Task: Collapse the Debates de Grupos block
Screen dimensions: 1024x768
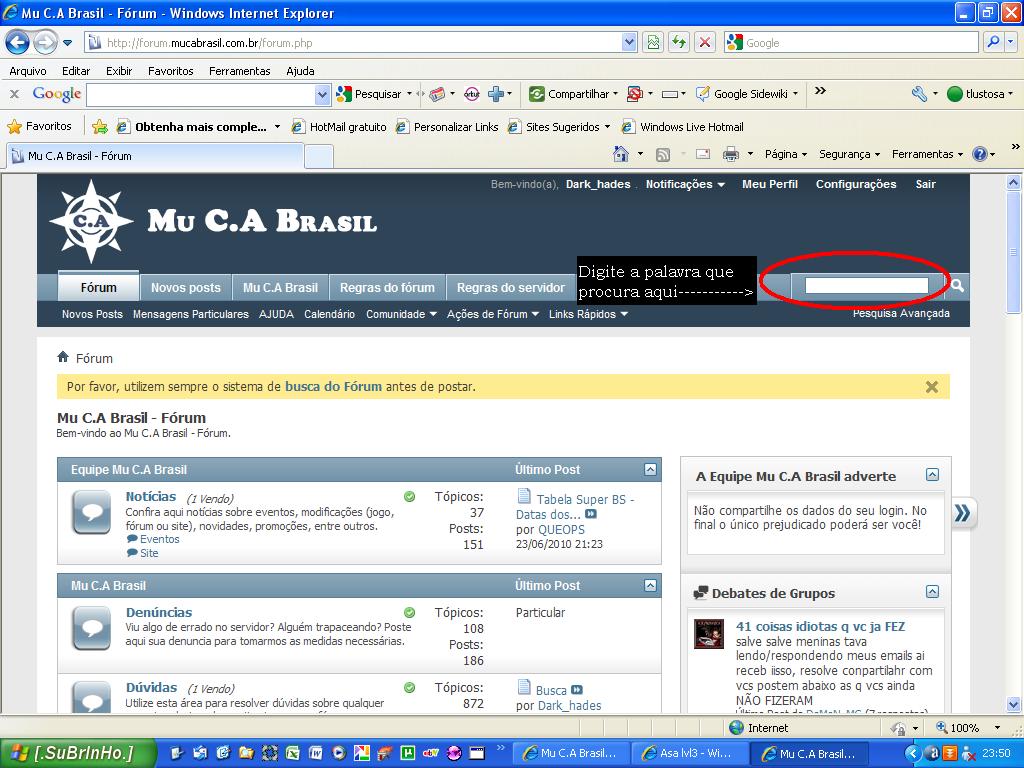Action: 932,592
